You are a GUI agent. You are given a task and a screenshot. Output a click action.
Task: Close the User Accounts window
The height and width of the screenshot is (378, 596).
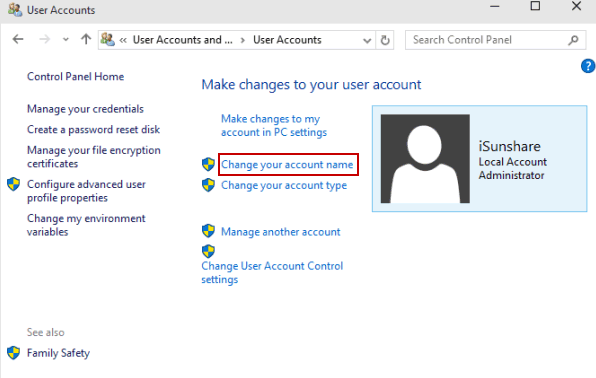[576, 6]
